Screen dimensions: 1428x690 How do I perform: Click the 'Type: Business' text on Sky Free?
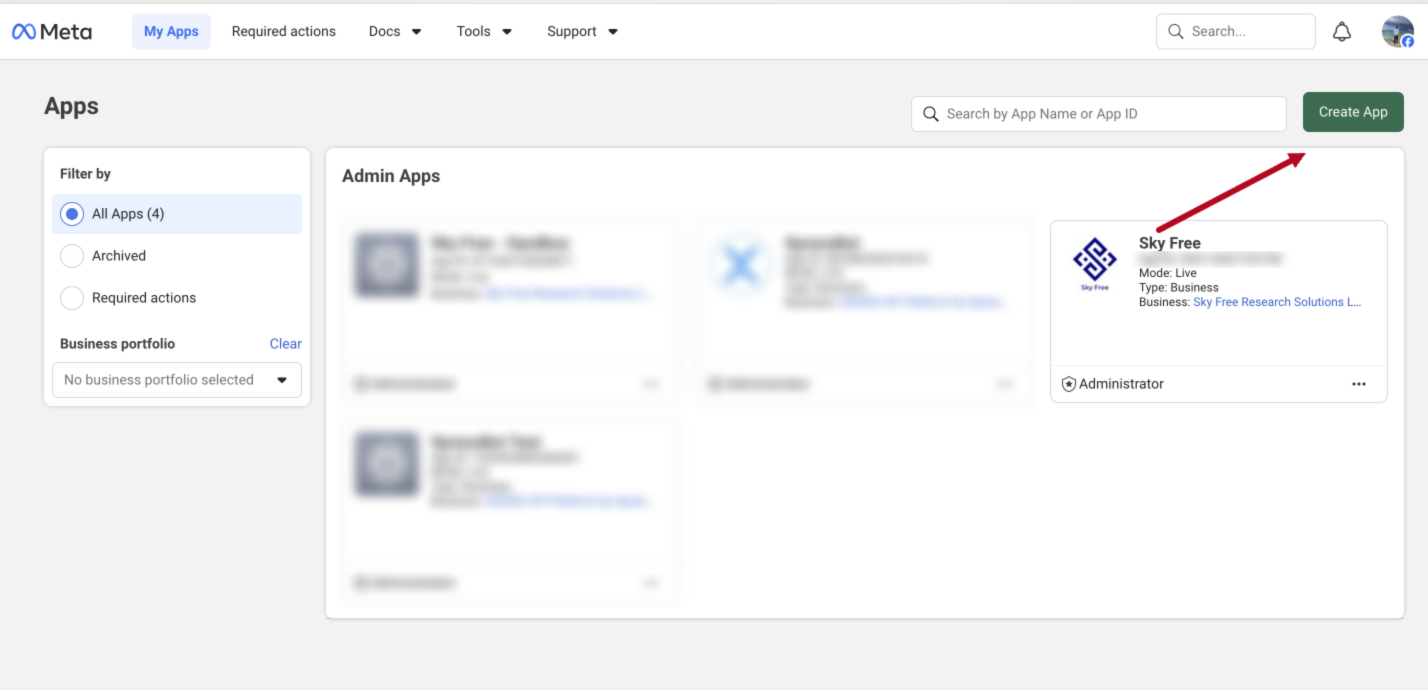1179,287
